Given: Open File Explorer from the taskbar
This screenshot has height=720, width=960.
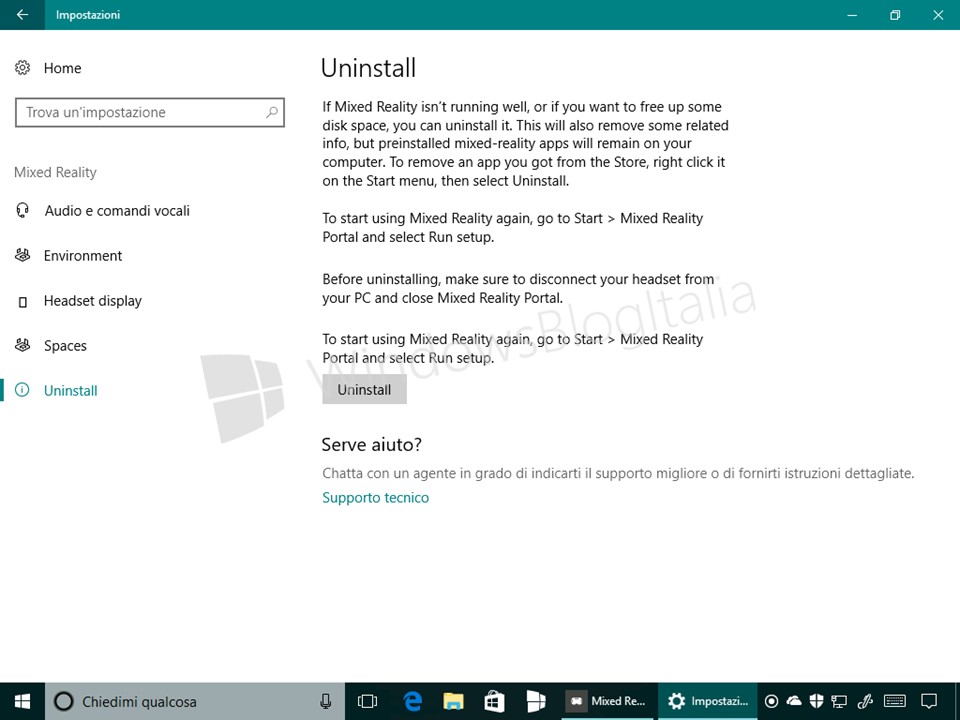Looking at the screenshot, I should pyautogui.click(x=454, y=702).
